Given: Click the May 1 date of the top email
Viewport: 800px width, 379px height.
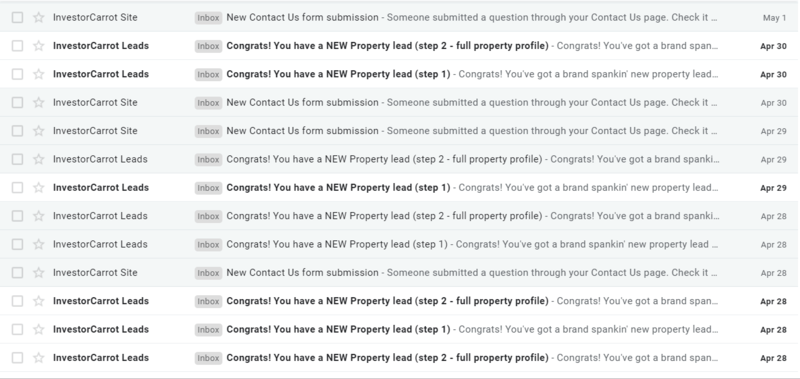Looking at the screenshot, I should point(774,18).
